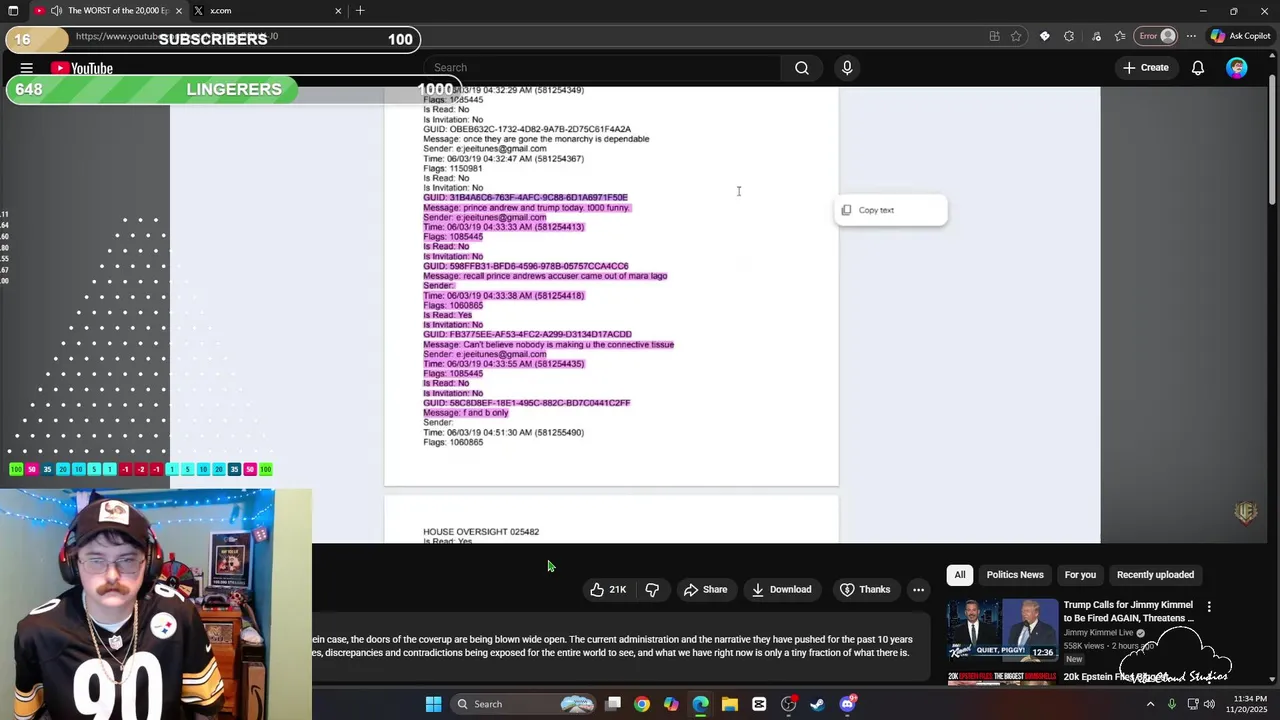Open the Jimmy Kimmel Live channel link
Viewport: 1280px width, 720px height.
click(x=1099, y=632)
